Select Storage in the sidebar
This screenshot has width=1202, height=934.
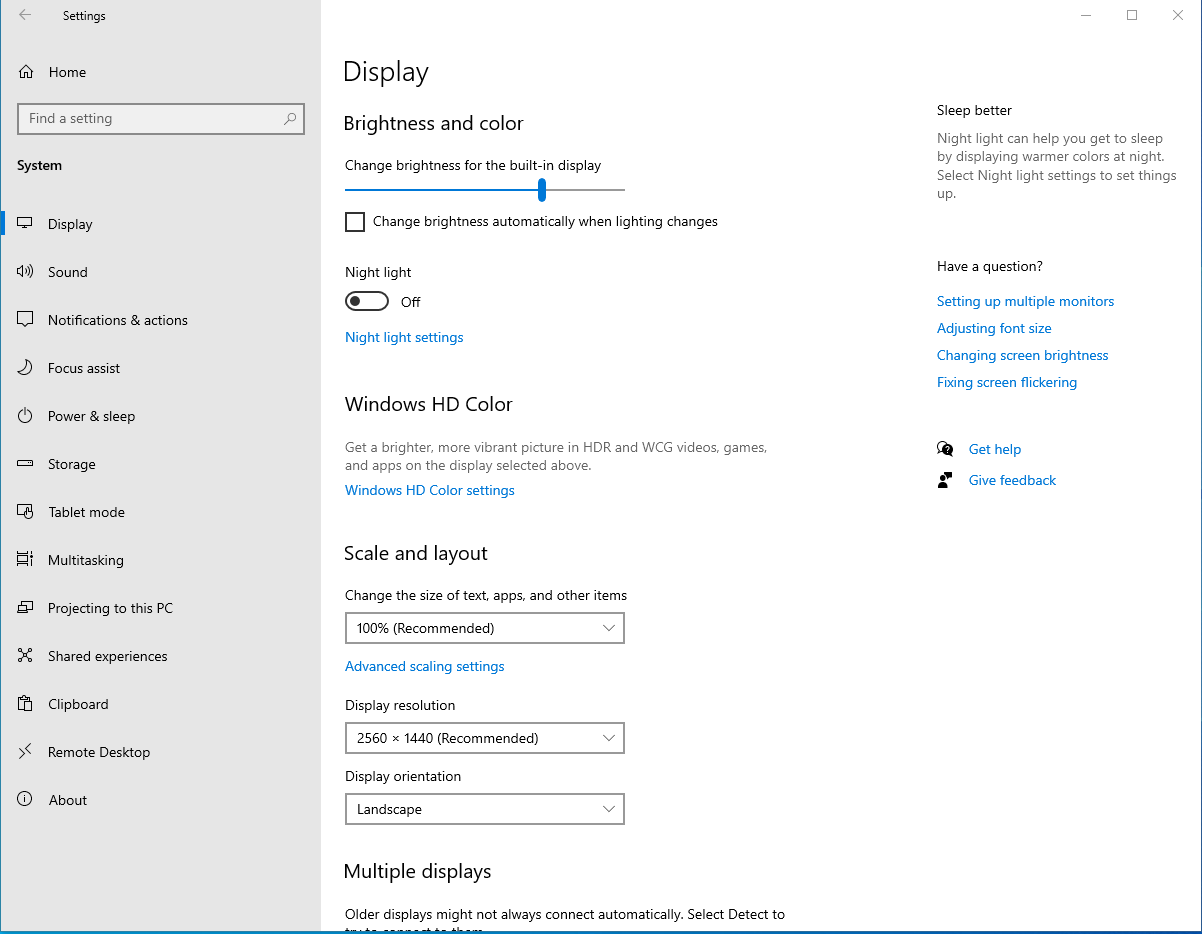click(x=160, y=464)
